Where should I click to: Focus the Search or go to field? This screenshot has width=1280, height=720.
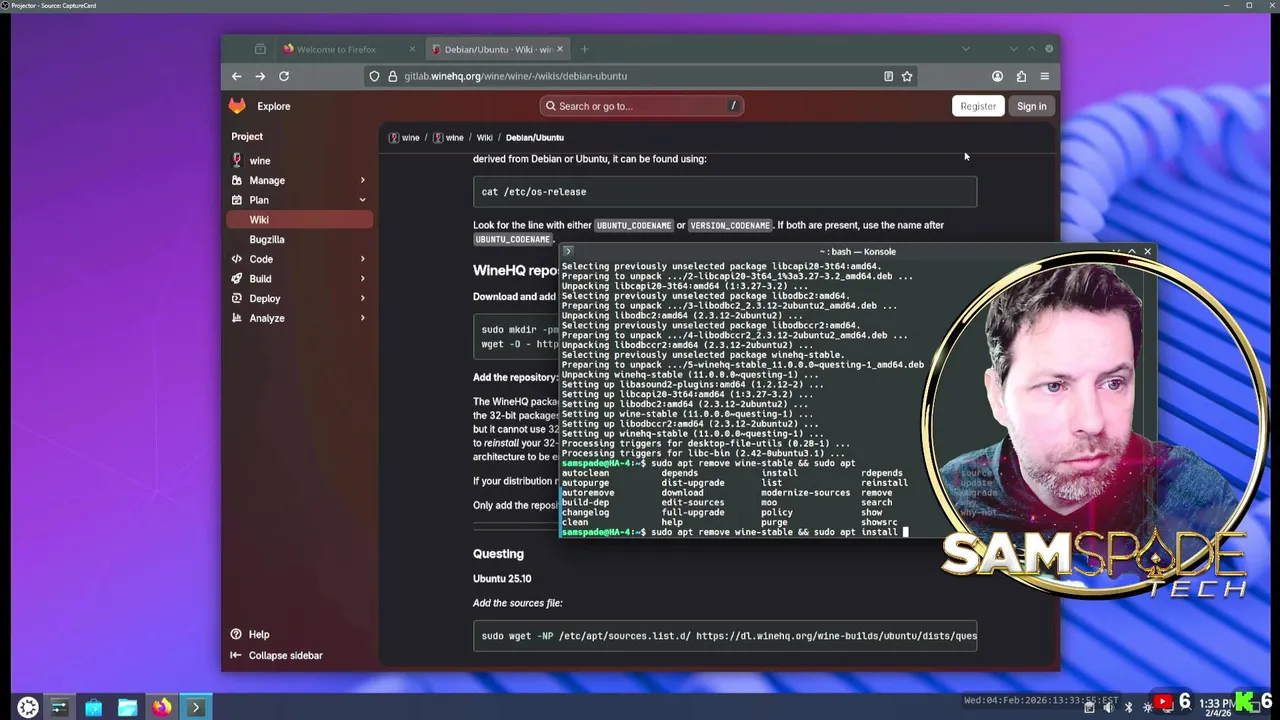pos(642,106)
